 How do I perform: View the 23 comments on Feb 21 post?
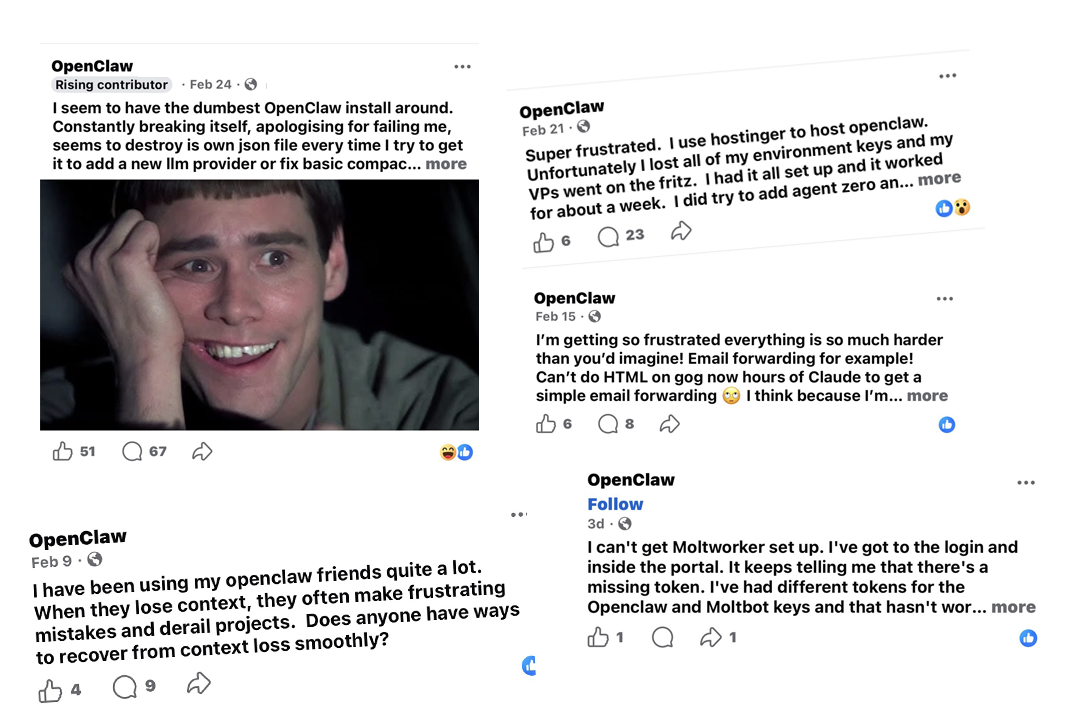coord(609,237)
